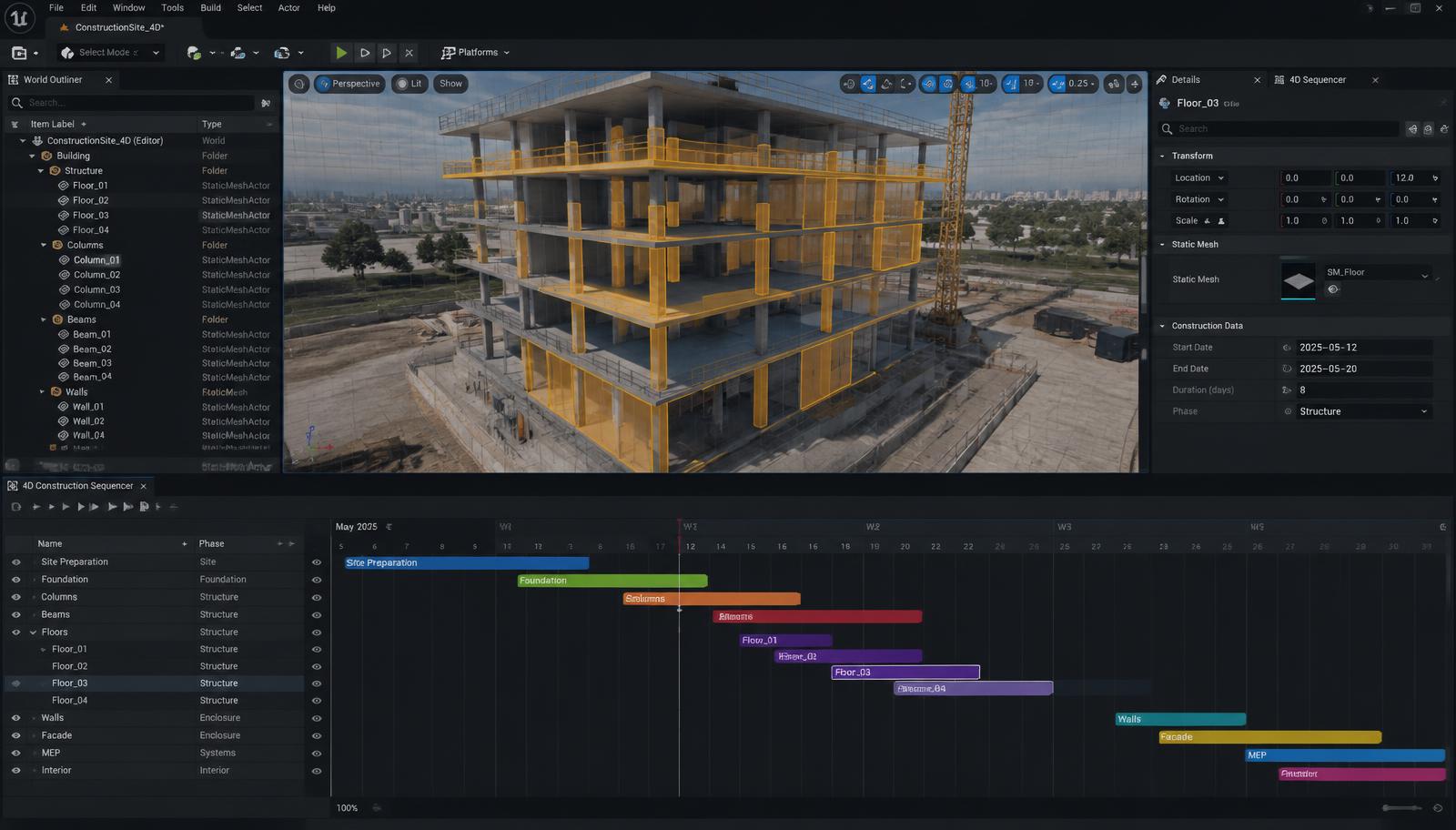
Task: Hide the Site Preparation track with left eye
Action: [x=15, y=562]
